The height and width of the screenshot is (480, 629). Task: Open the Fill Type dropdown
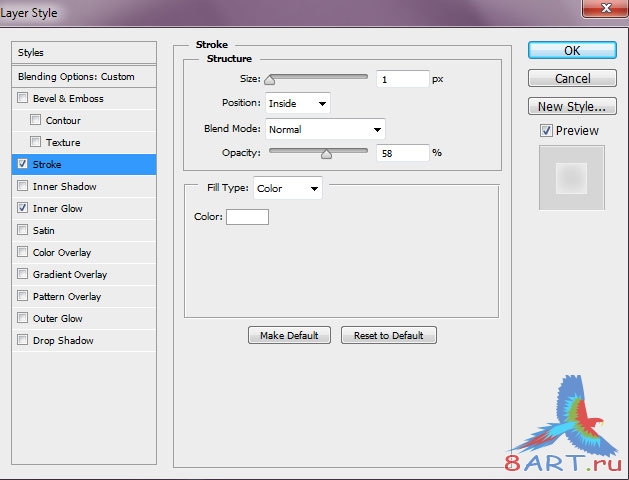[287, 188]
